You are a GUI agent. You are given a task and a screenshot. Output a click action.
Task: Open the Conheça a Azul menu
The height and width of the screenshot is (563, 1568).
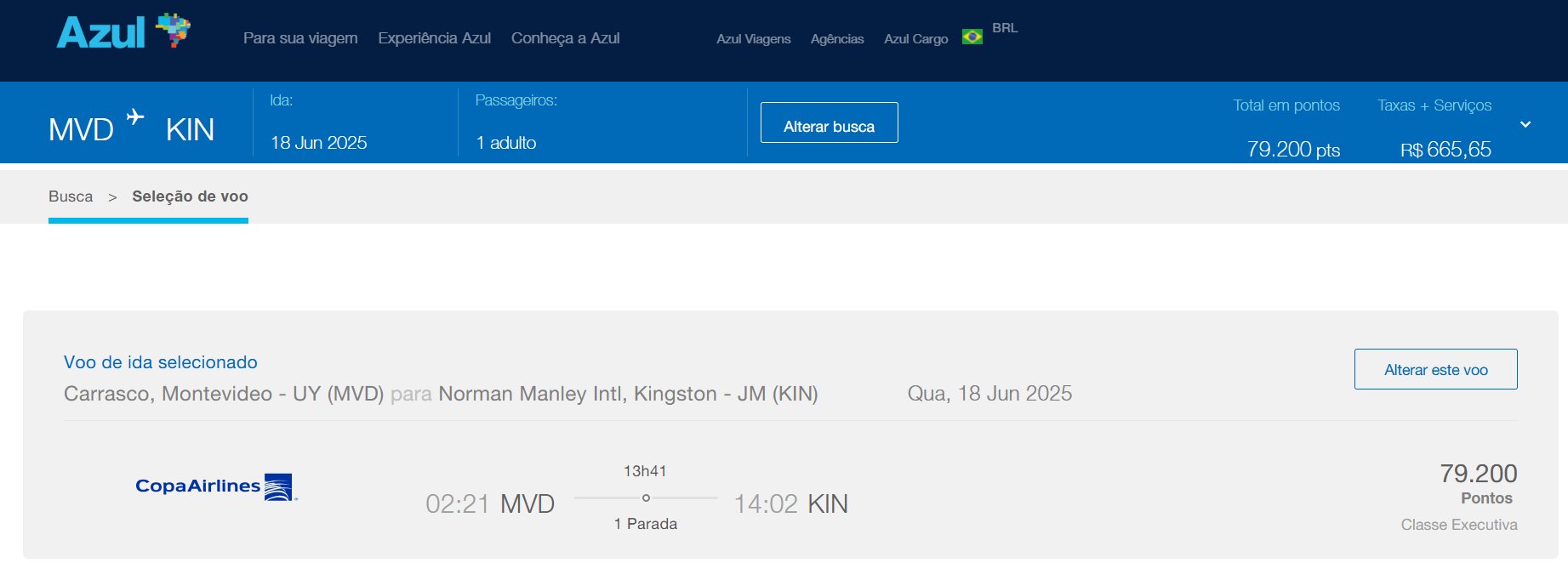[x=565, y=38]
